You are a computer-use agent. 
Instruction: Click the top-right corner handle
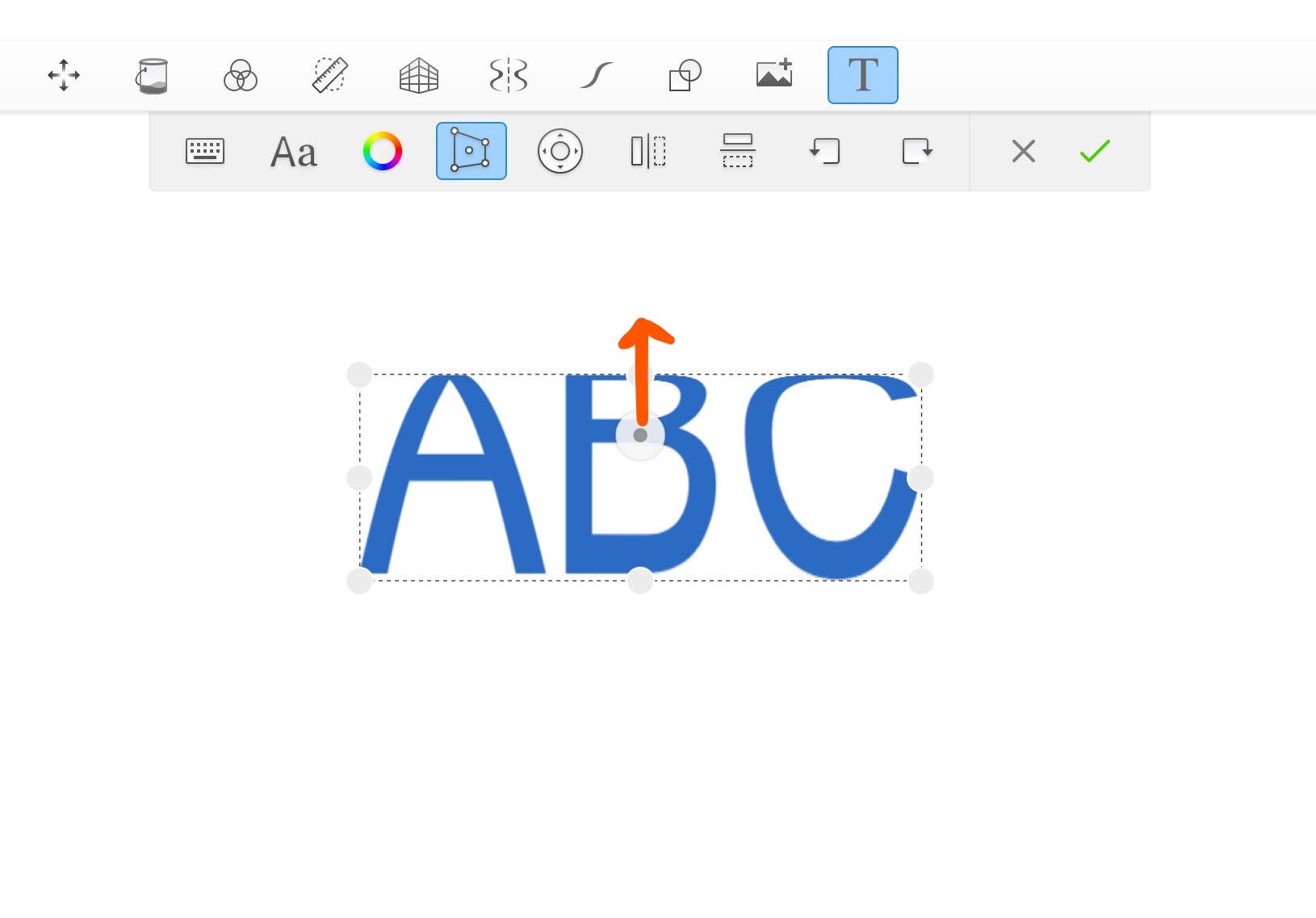921,375
